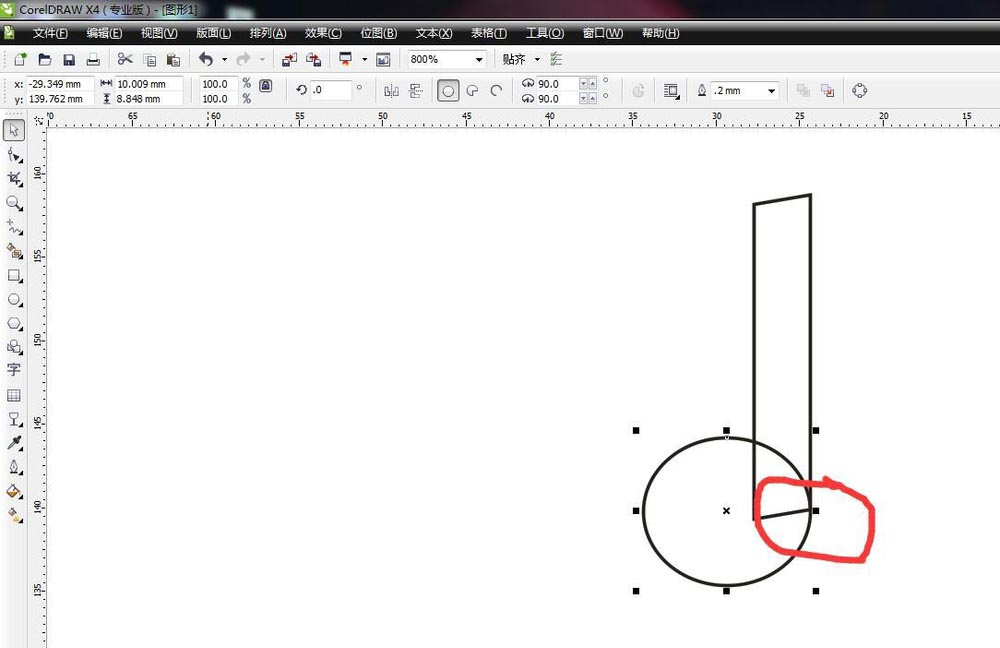This screenshot has width=1000, height=648.
Task: Choose the Table tool
Action: 14,395
